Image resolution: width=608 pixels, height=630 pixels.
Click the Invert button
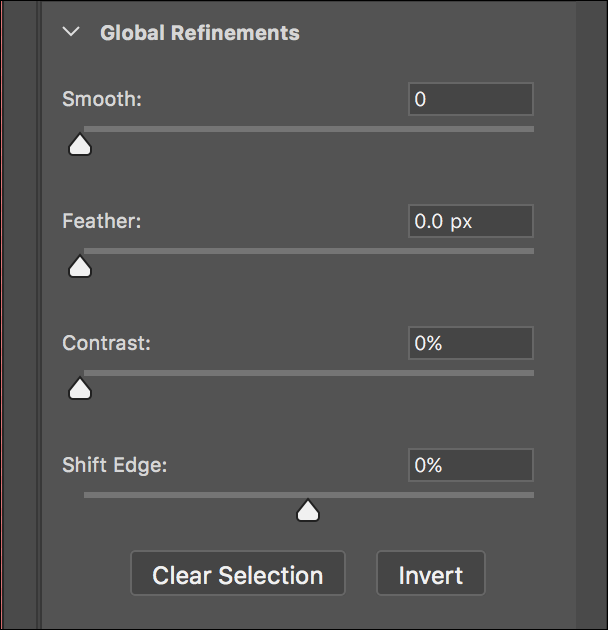pos(431,573)
